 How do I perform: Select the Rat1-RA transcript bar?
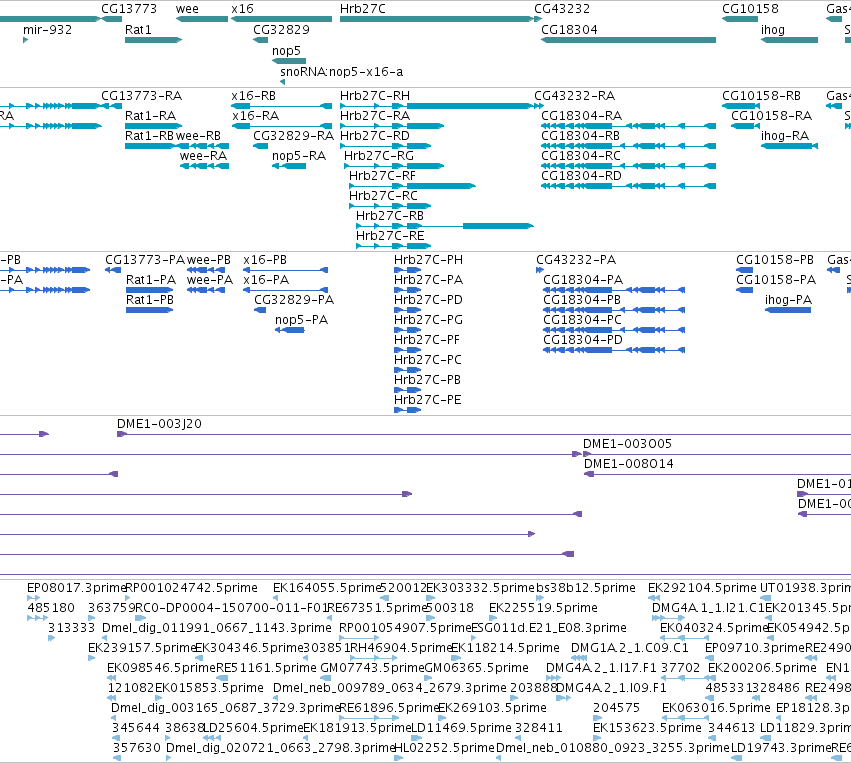154,126
